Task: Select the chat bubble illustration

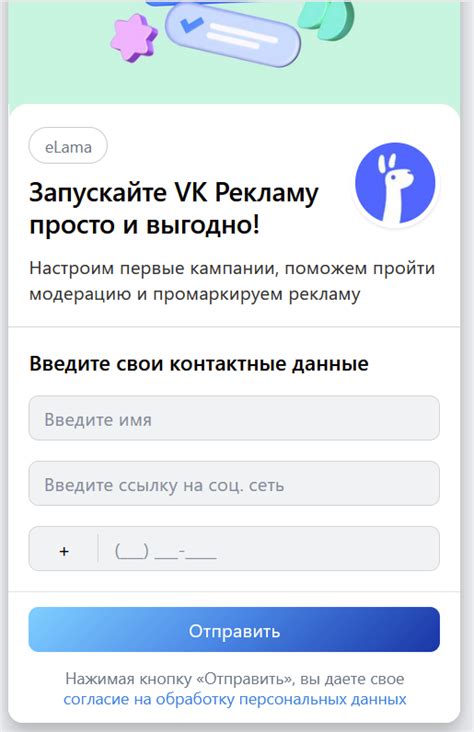Action: click(x=233, y=33)
